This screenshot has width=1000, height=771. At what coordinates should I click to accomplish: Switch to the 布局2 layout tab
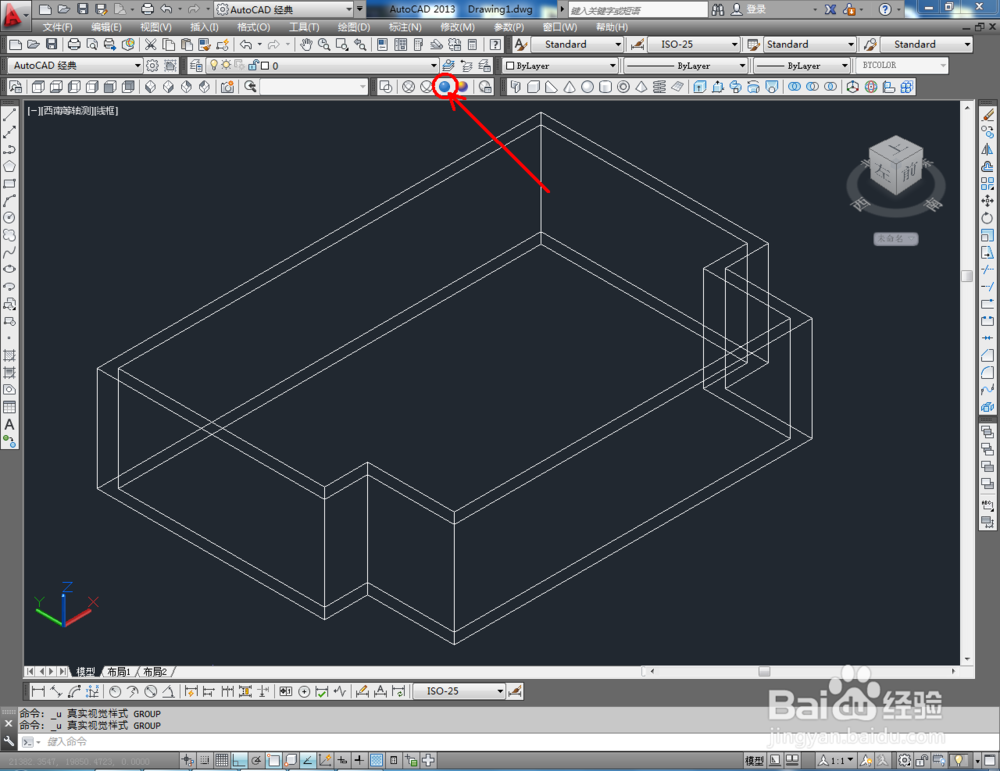155,672
